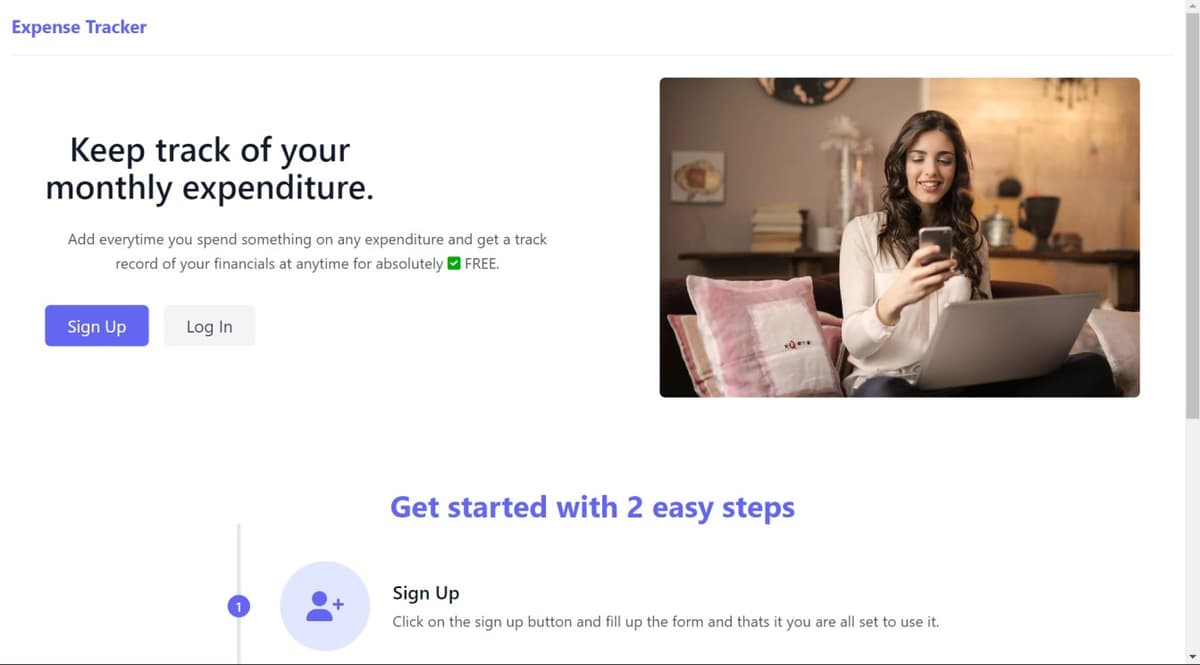This screenshot has width=1200, height=665.
Task: Click the step number 1 badge
Action: tap(238, 606)
